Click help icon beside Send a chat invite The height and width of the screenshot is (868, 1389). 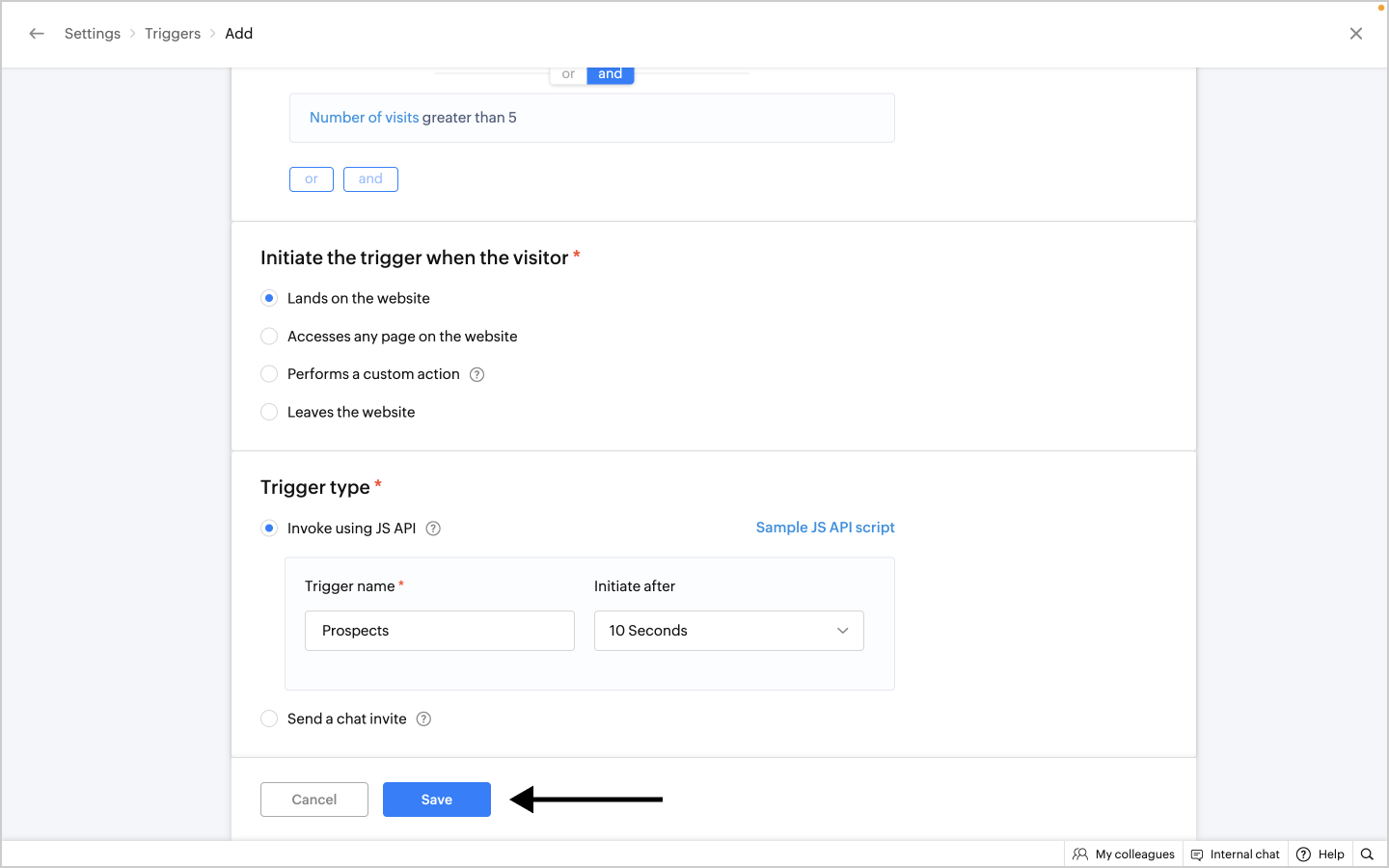423,719
